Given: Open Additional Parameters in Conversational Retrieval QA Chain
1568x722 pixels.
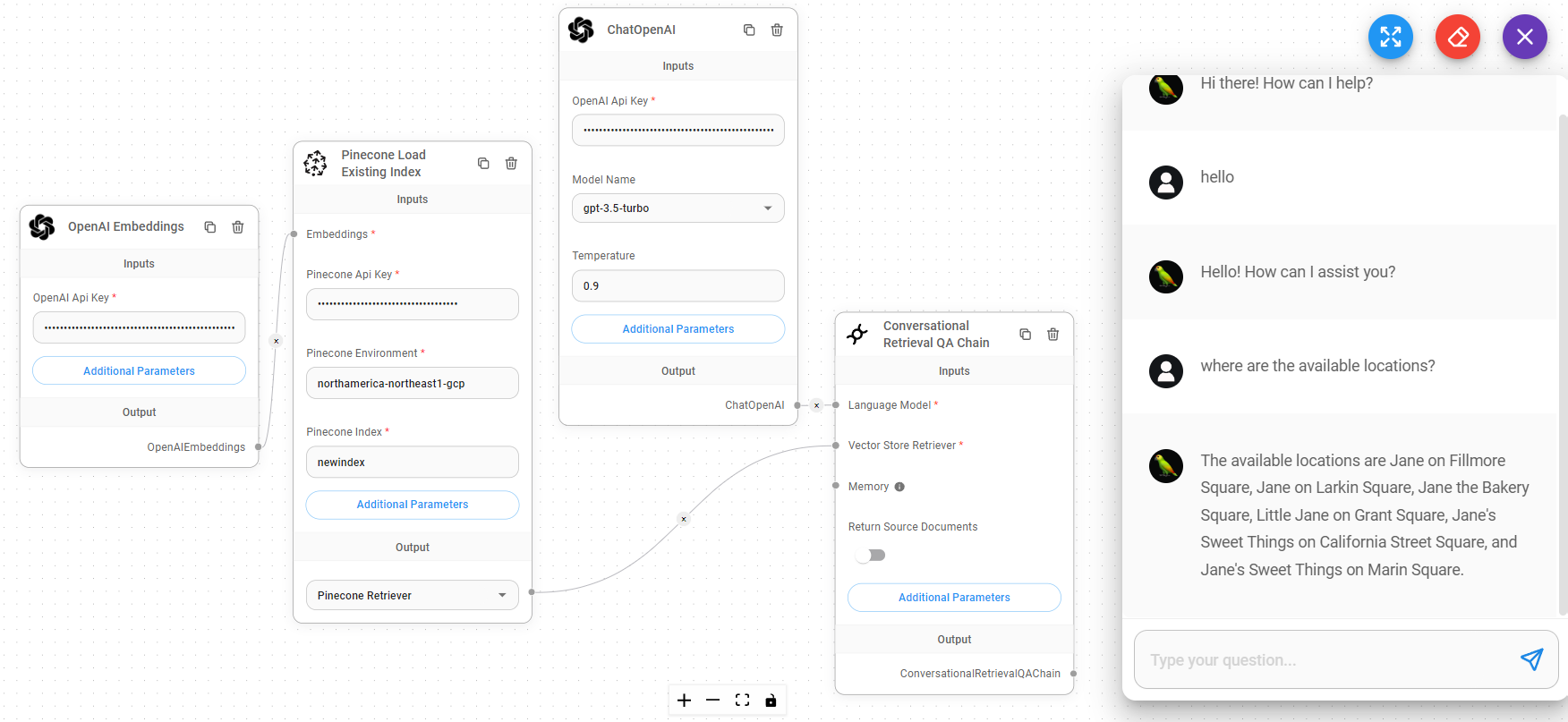Looking at the screenshot, I should point(954,598).
